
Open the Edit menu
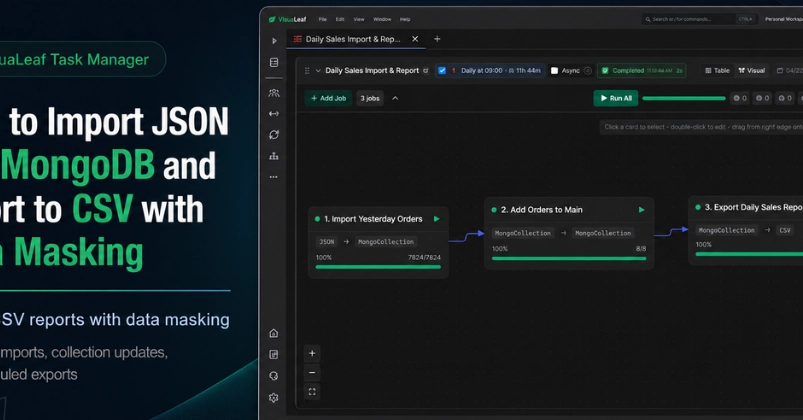click(340, 19)
